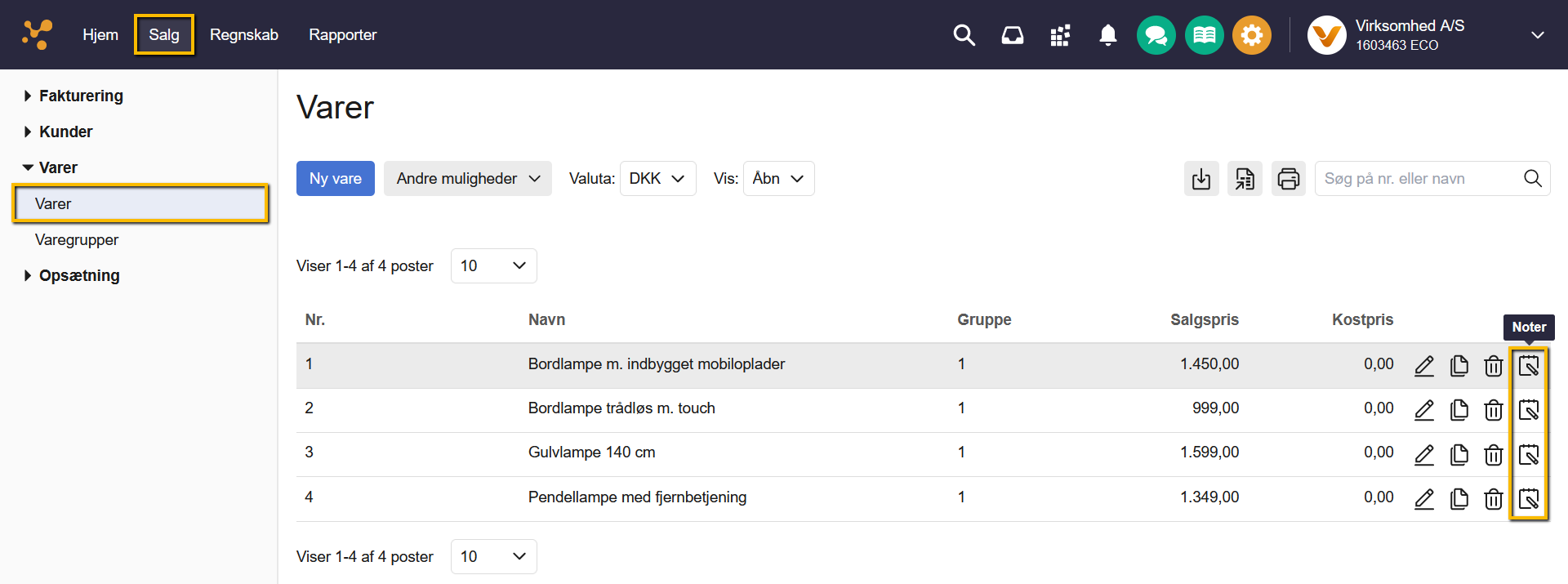
Task: Expand the Andre muligheder dropdown
Action: [x=467, y=179]
